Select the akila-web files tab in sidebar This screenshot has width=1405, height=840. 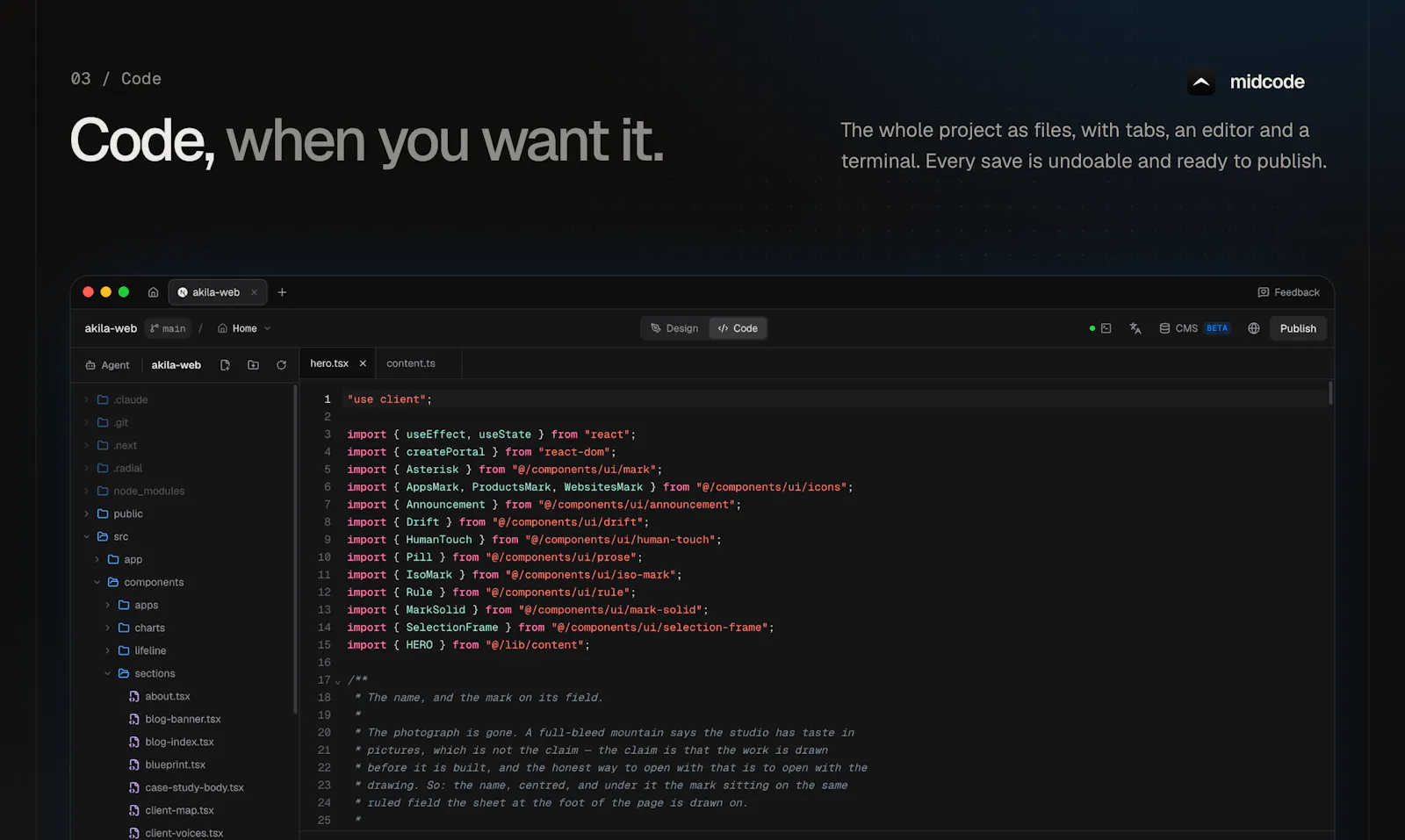click(x=176, y=365)
